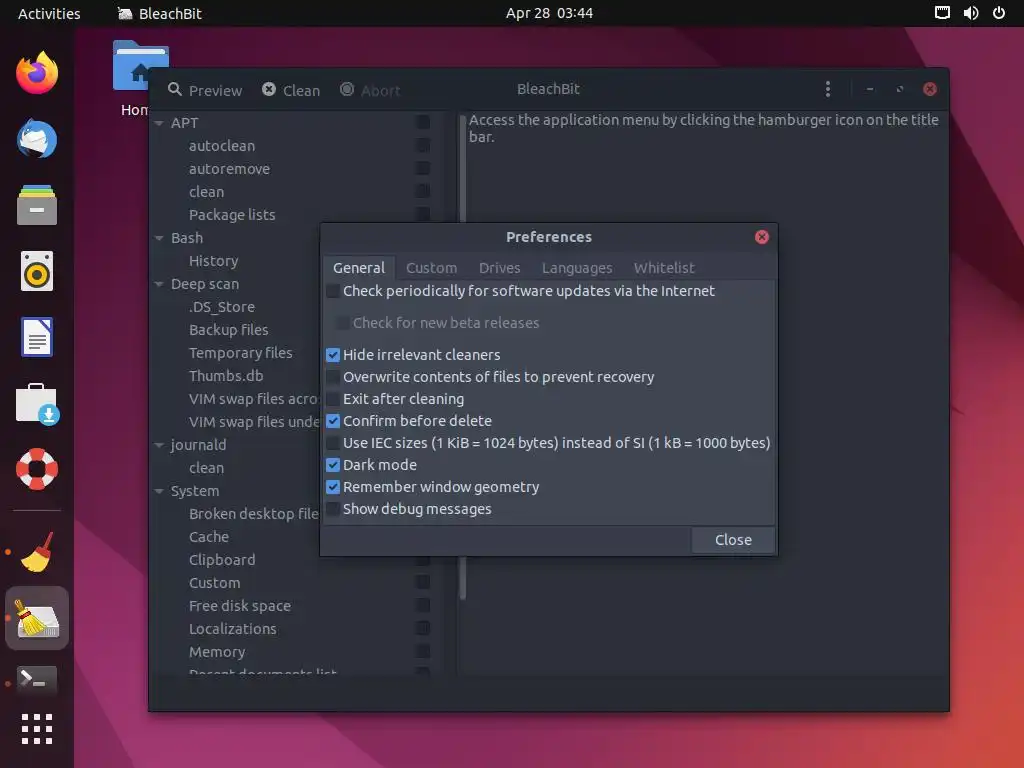This screenshot has width=1024, height=768.
Task: Open Terminal from the dock
Action: [37, 680]
